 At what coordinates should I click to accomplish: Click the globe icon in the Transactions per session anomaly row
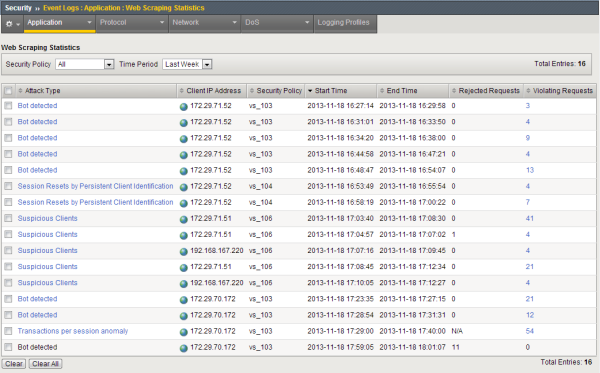(184, 332)
